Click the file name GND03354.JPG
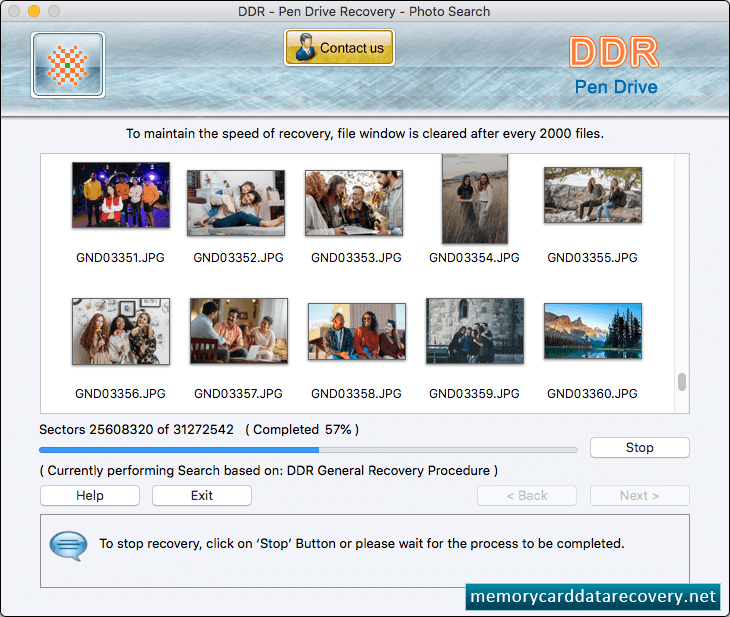Image resolution: width=730 pixels, height=617 pixels. [474, 258]
